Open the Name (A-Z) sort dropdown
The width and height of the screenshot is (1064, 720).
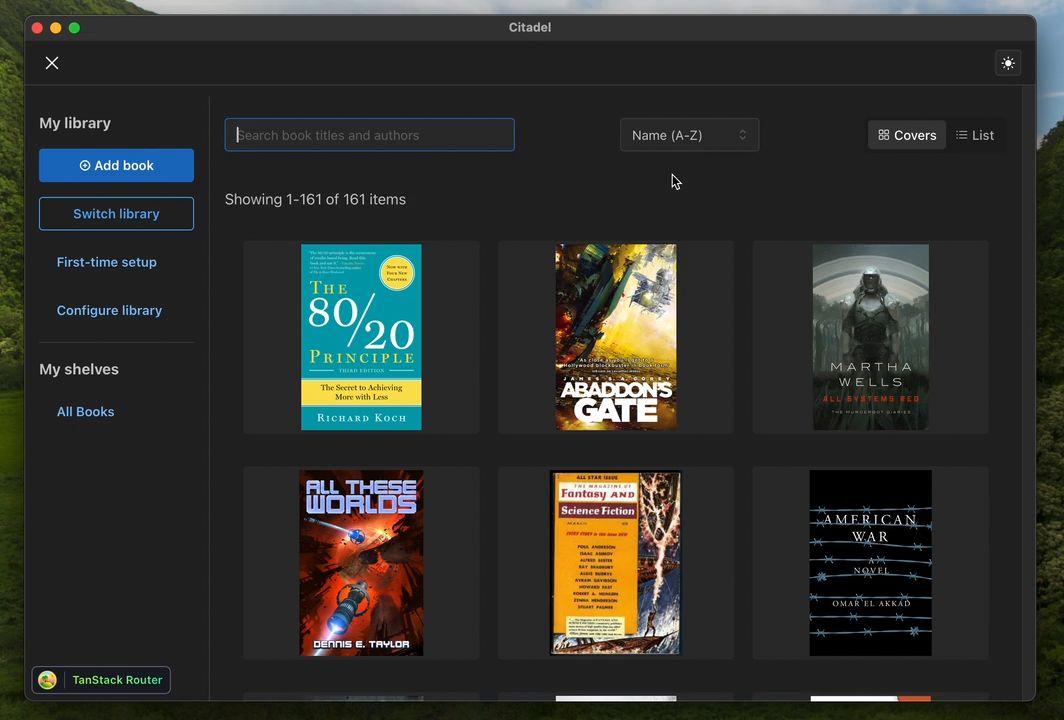coord(689,135)
